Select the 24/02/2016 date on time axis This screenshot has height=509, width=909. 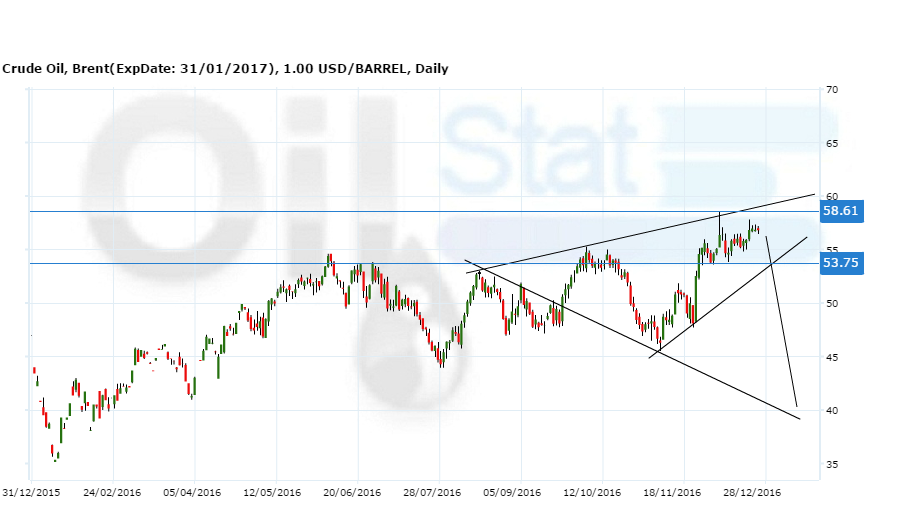(x=112, y=492)
